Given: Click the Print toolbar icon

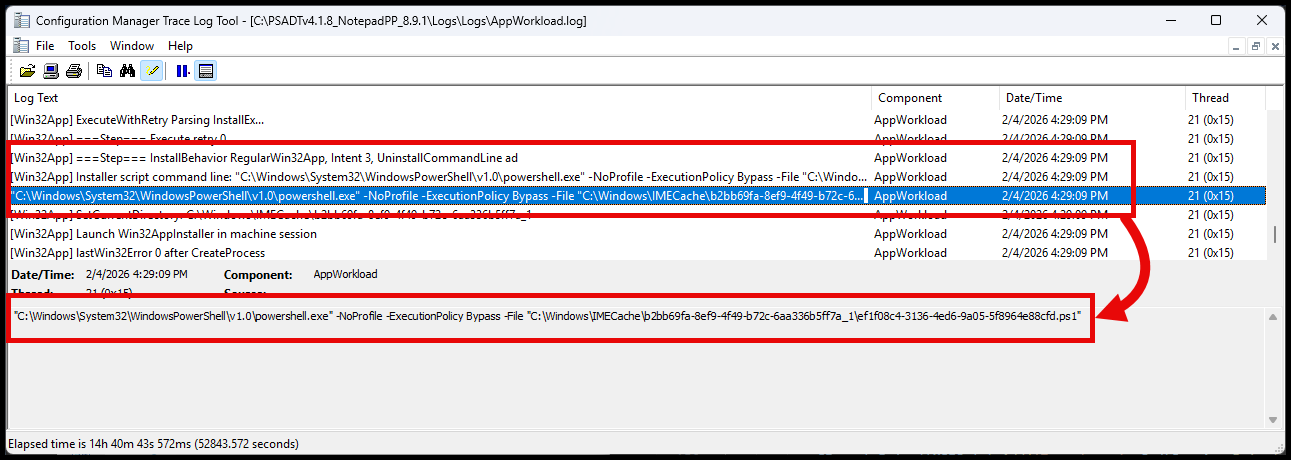Looking at the screenshot, I should [x=73, y=71].
